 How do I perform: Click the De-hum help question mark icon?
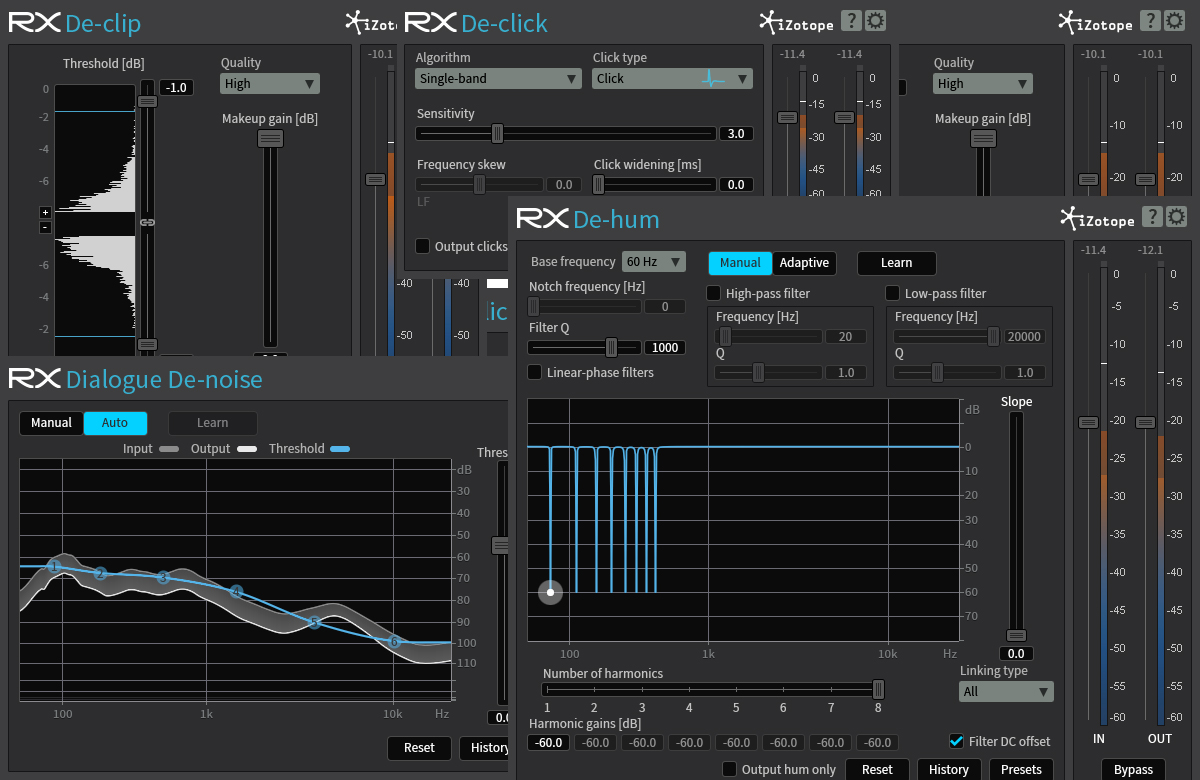coord(1151,216)
